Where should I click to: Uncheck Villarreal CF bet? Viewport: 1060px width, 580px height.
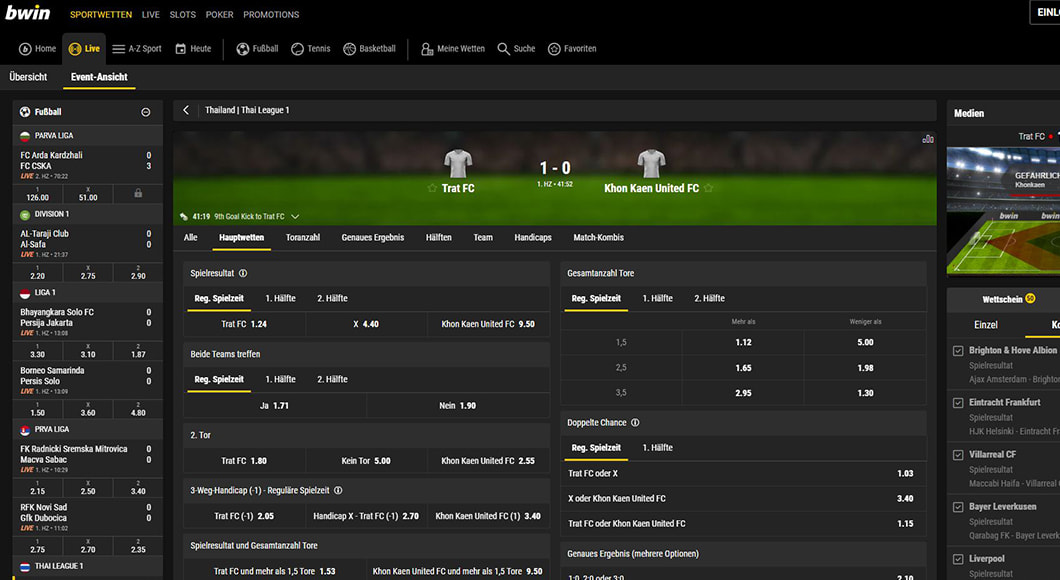(x=958, y=455)
